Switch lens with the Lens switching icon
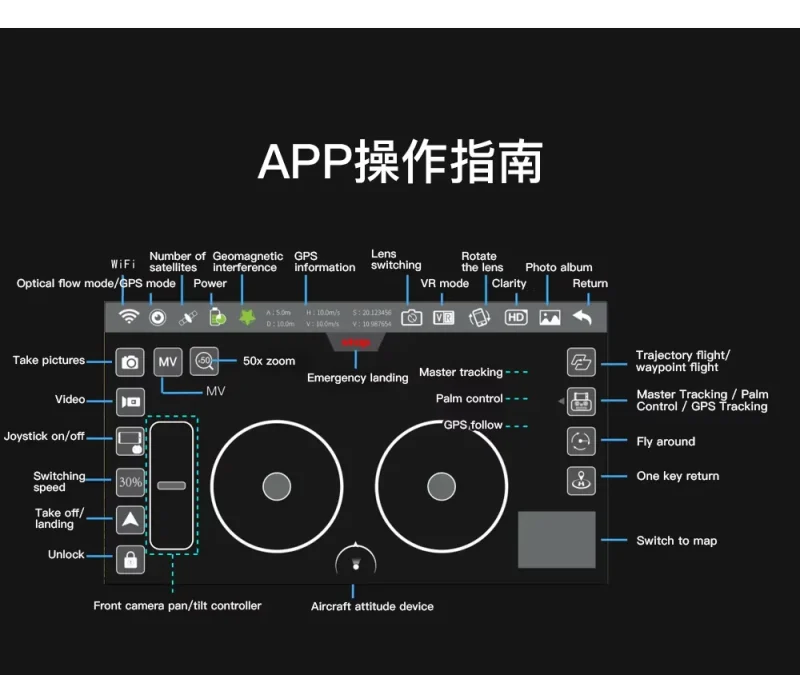This screenshot has width=800, height=675. coord(411,317)
